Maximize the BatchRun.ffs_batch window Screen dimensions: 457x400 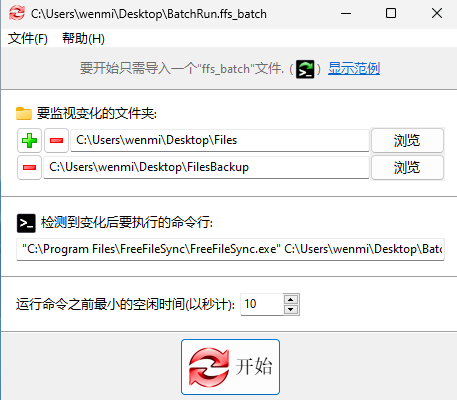point(391,14)
